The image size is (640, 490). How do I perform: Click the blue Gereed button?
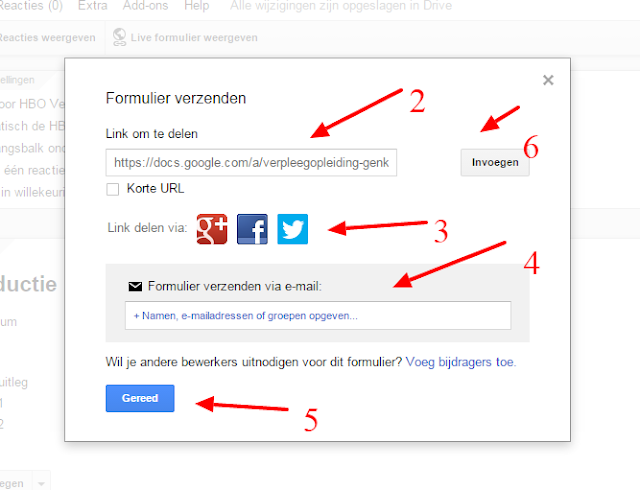[140, 398]
